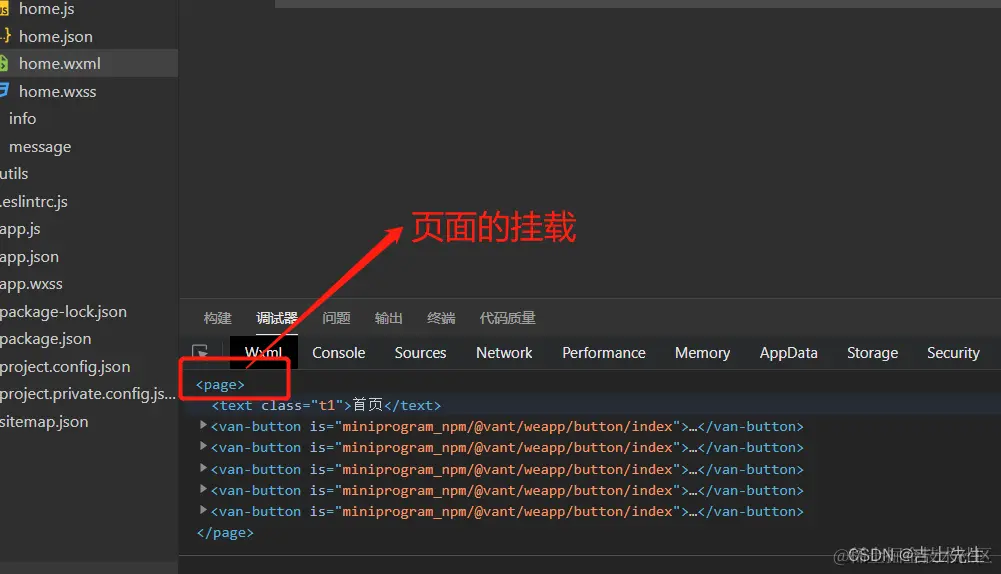1001x574 pixels.
Task: Open home.wxss stylesheet file
Action: [x=57, y=91]
